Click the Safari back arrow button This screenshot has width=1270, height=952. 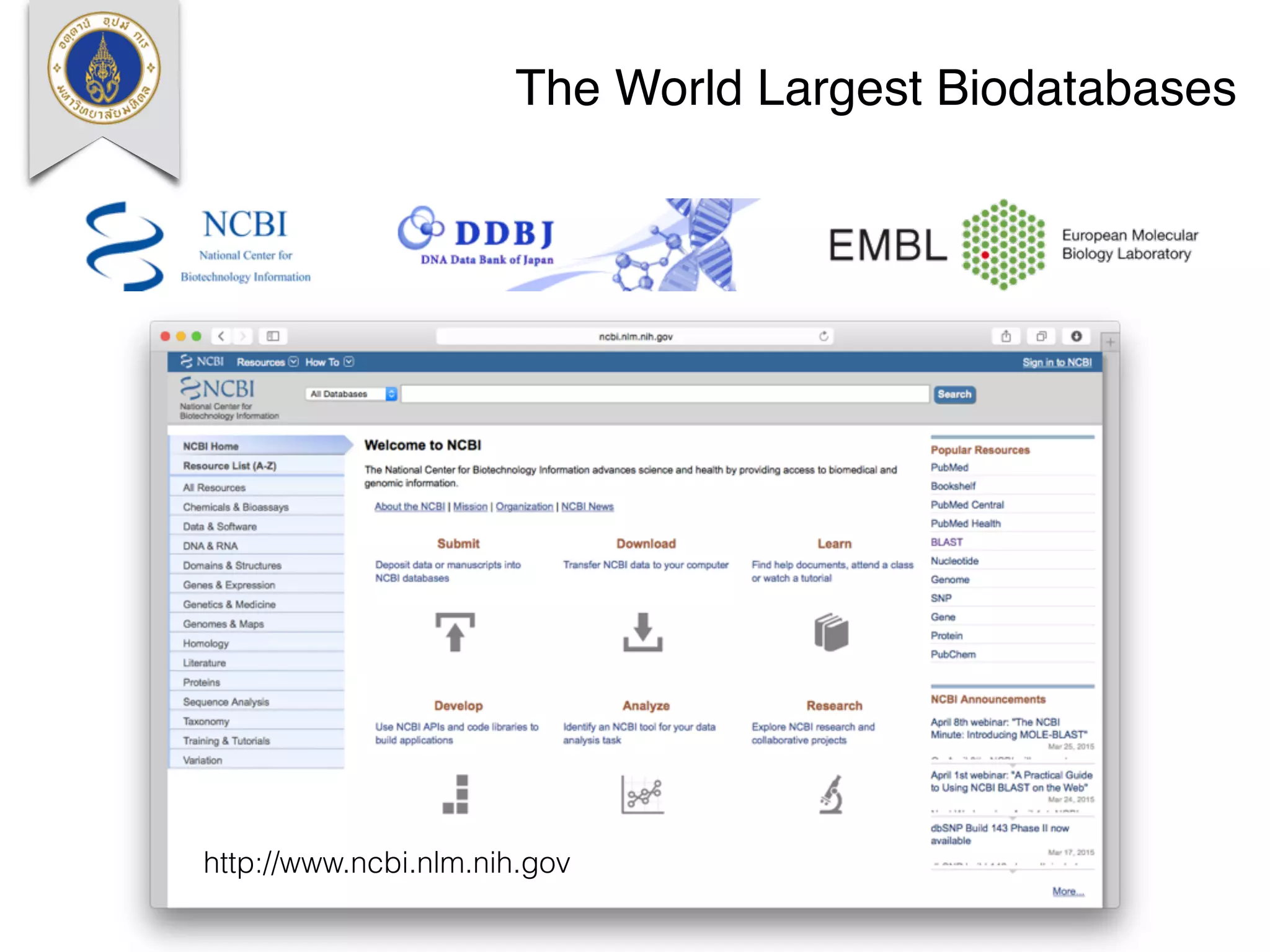221,336
